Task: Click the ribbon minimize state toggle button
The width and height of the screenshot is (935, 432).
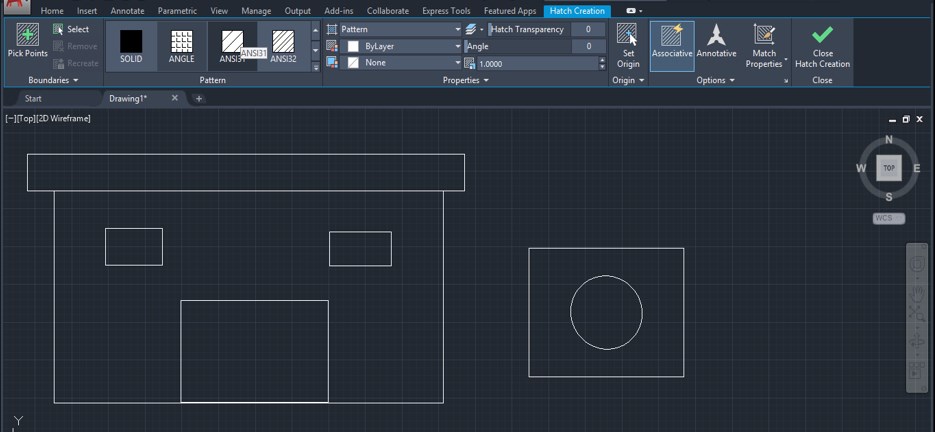Action: point(632,11)
